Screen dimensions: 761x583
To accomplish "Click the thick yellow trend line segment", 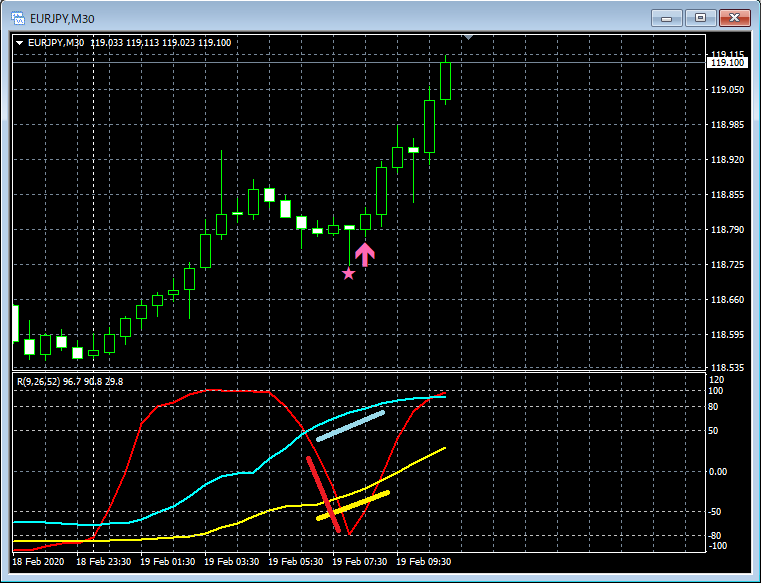I will point(353,506).
